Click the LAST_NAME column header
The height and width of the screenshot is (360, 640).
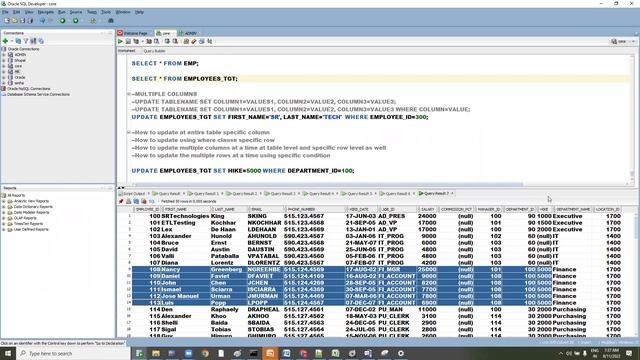[225, 209]
